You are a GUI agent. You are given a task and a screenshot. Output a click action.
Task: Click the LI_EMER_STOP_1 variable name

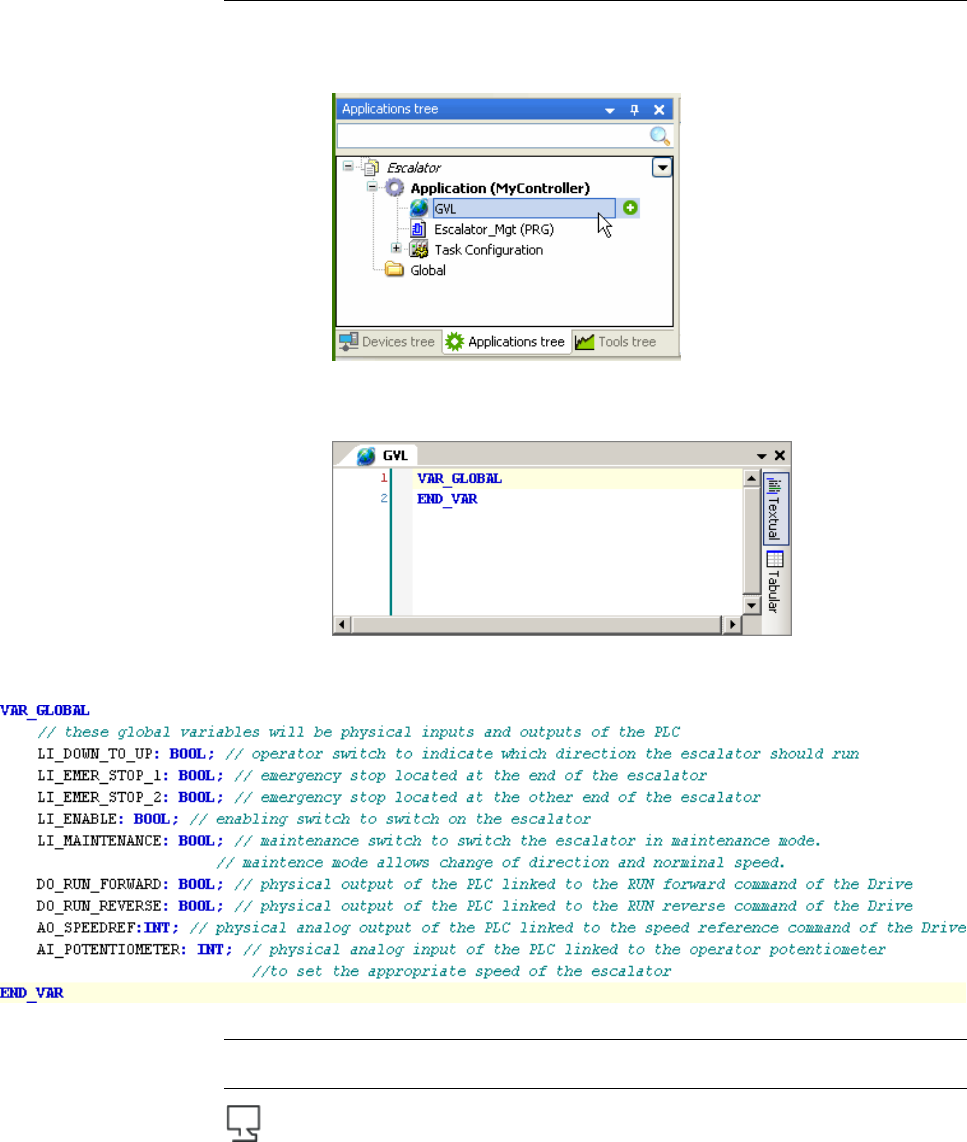point(100,776)
